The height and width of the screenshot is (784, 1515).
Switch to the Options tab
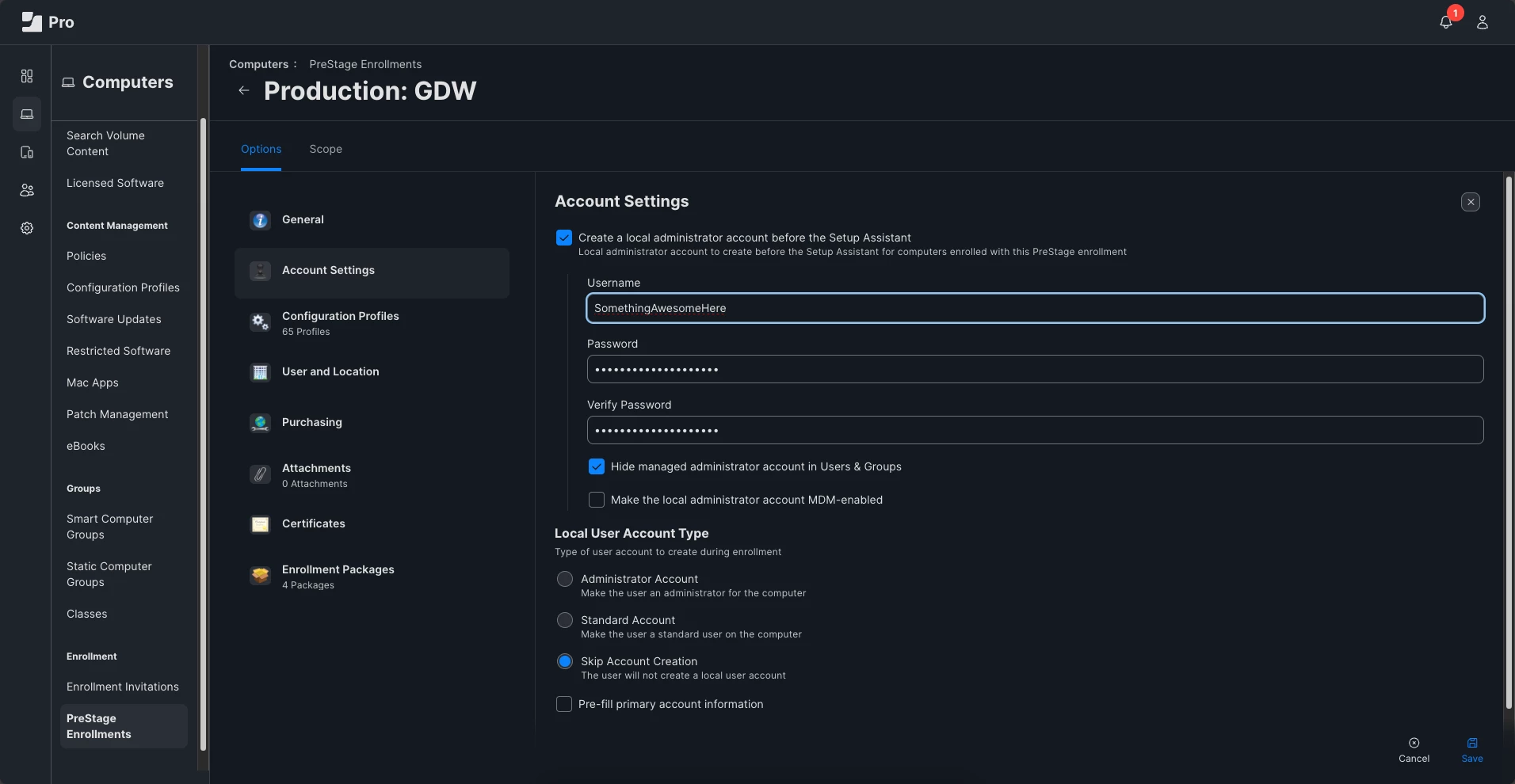point(261,149)
